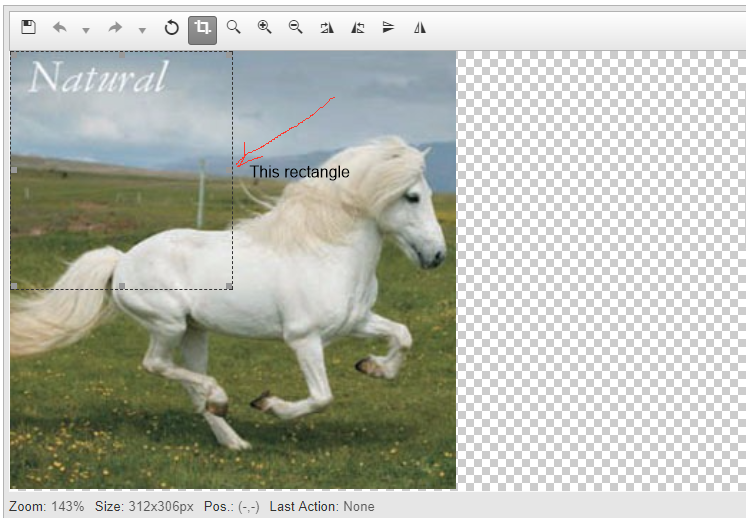Click the plain magnifier zoom-fit icon
The image size is (746, 518).
click(234, 27)
